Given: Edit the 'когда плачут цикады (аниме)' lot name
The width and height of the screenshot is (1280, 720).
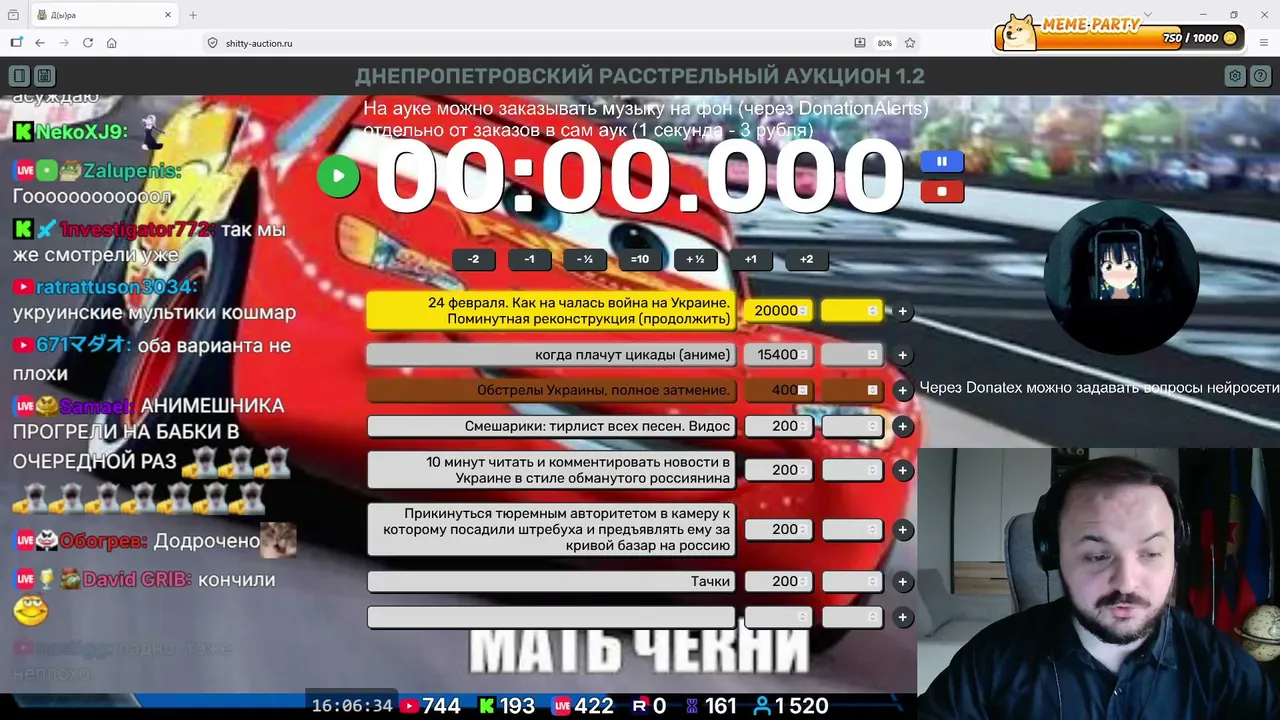Looking at the screenshot, I should tap(551, 355).
